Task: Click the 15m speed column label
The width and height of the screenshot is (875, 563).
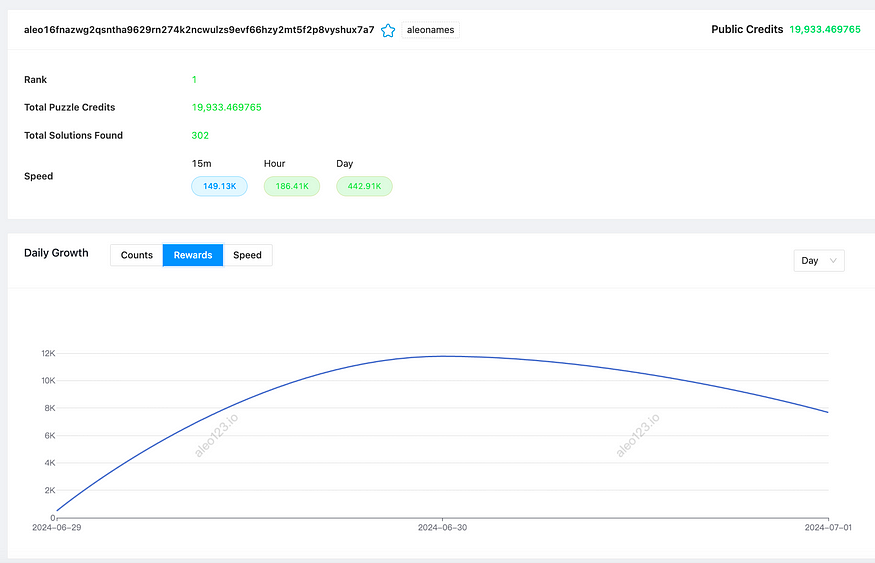Action: [x=201, y=163]
